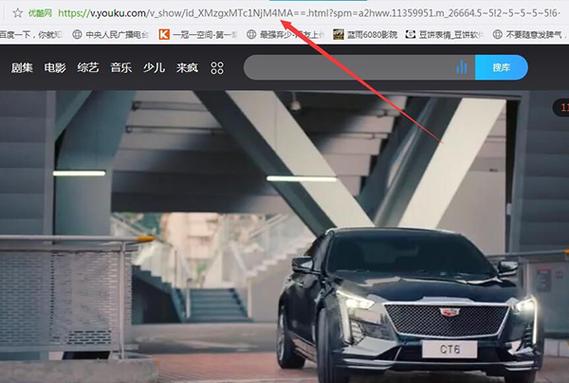Click the bookmark star in address bar
569x383 pixels.
coord(17,13)
